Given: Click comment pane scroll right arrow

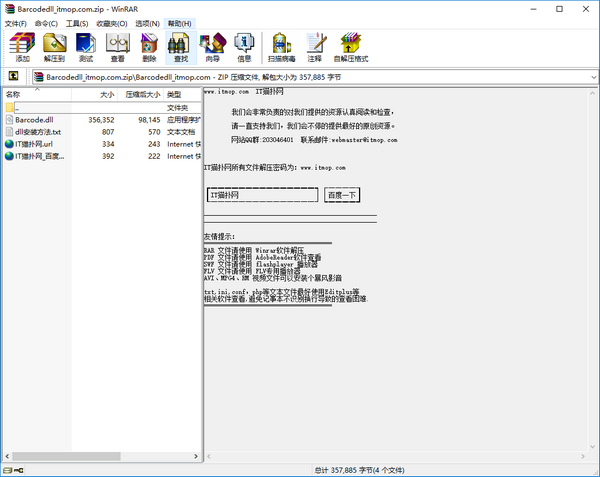Looking at the screenshot, I should (x=583, y=456).
